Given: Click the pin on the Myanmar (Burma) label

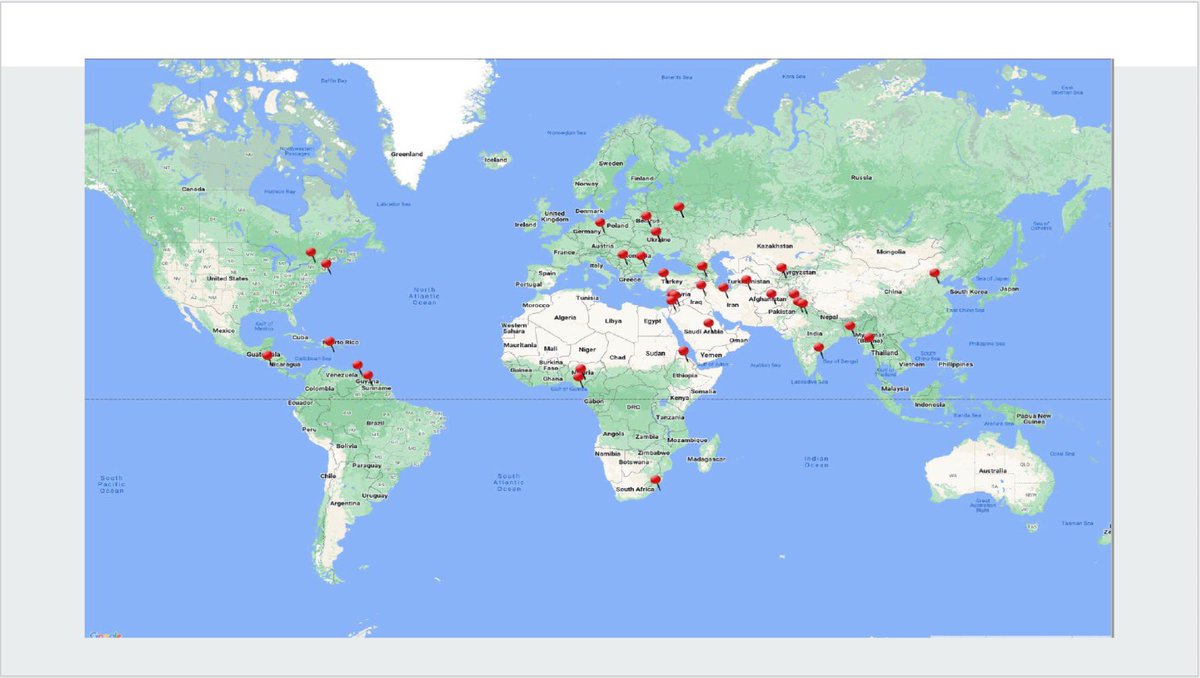Looking at the screenshot, I should point(869,340).
